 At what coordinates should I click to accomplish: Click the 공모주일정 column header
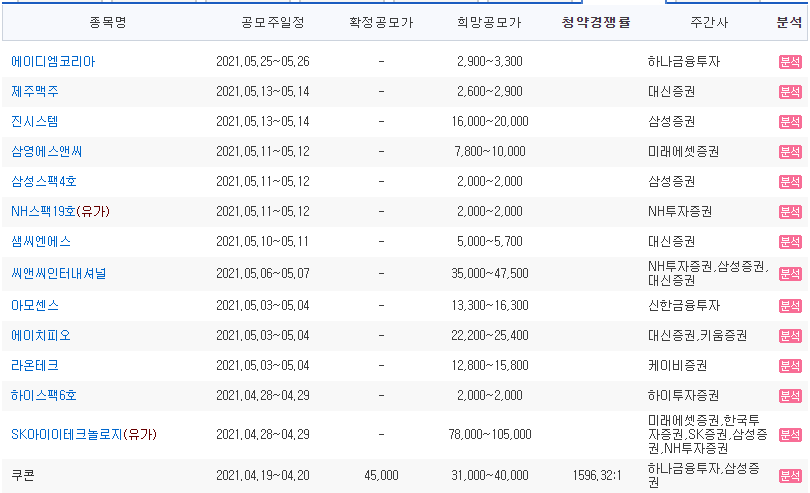point(273,22)
